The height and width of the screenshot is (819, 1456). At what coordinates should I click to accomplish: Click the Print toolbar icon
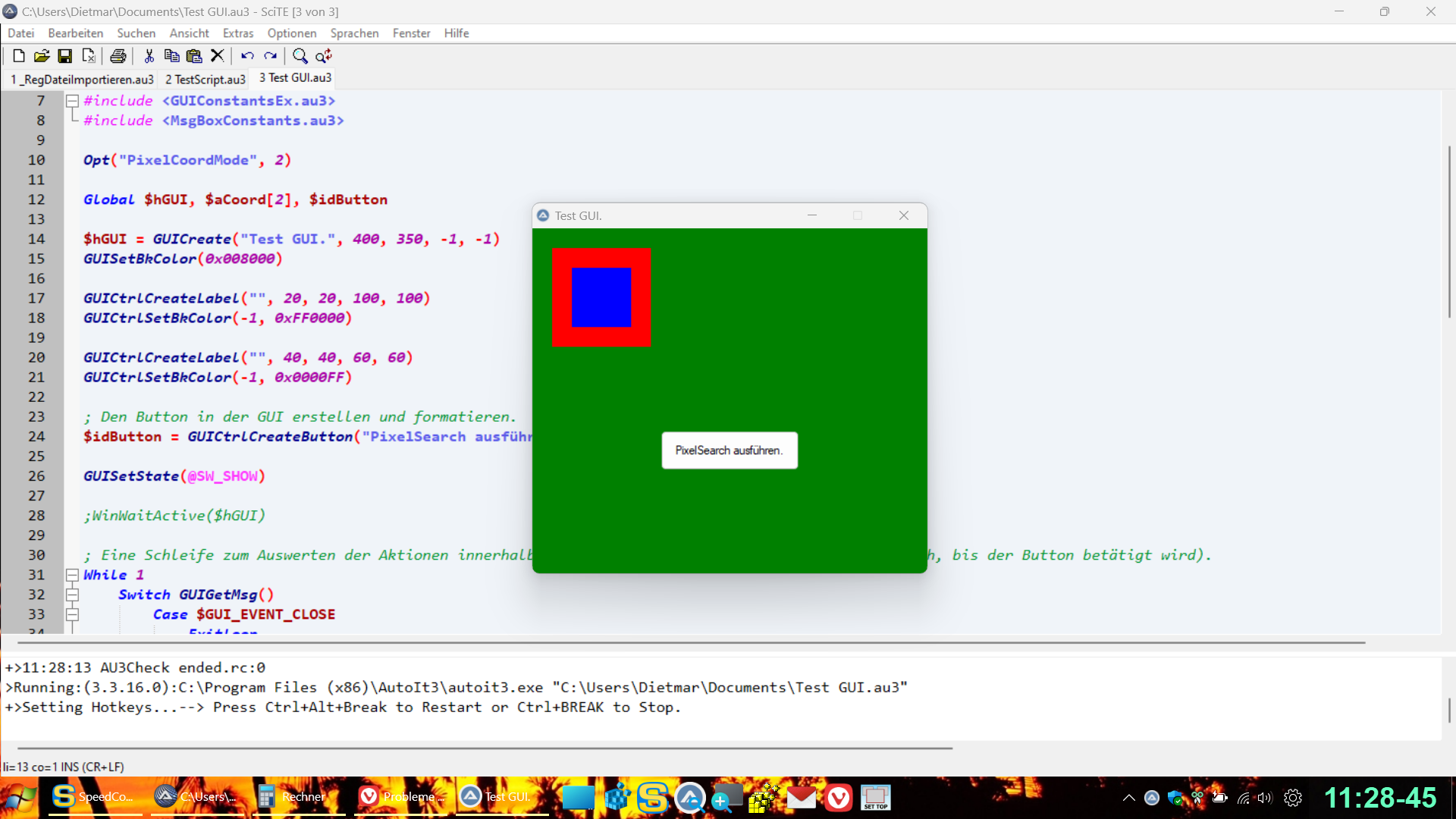tap(118, 55)
